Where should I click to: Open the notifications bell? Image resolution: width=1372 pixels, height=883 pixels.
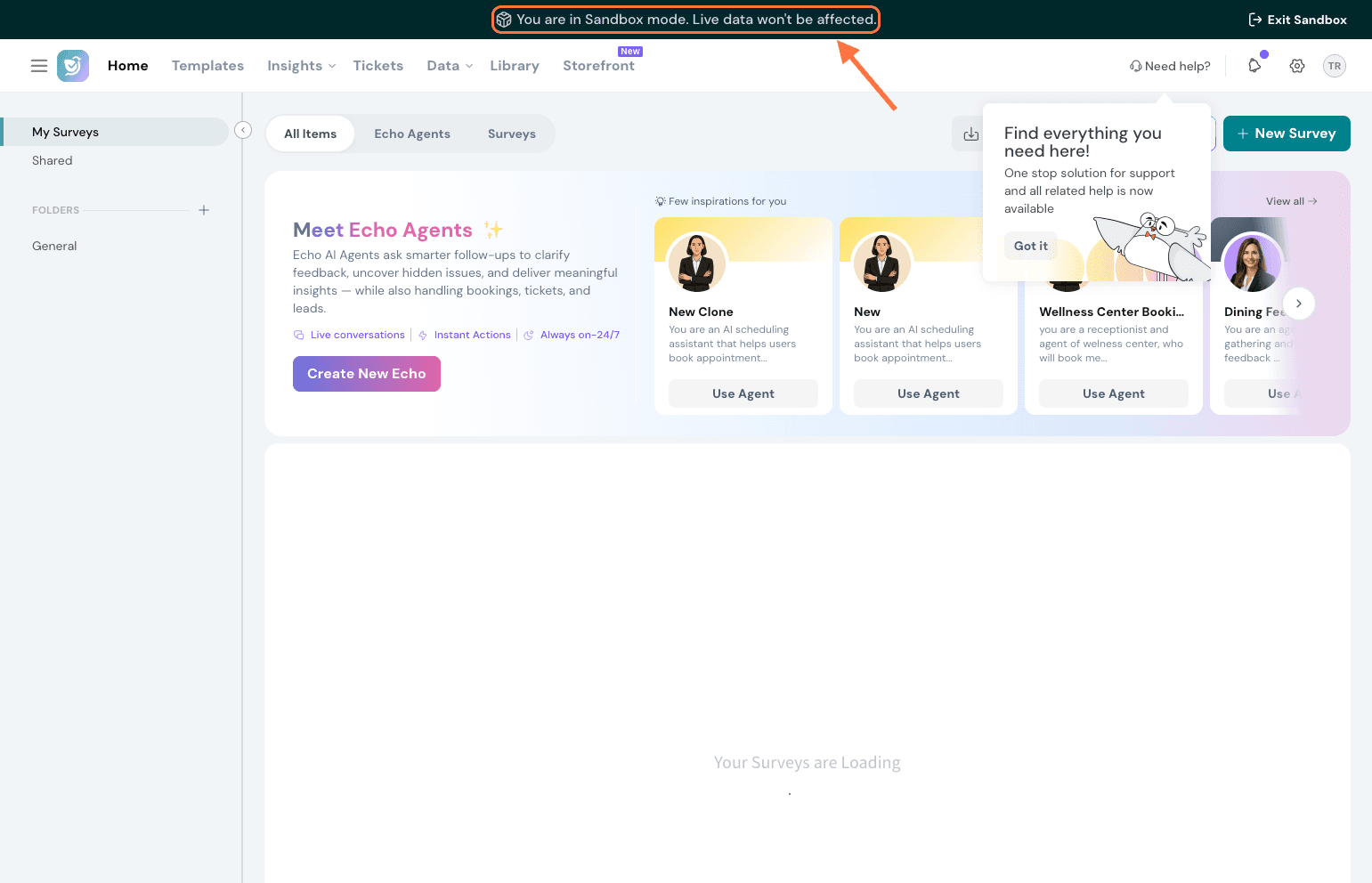1254,66
